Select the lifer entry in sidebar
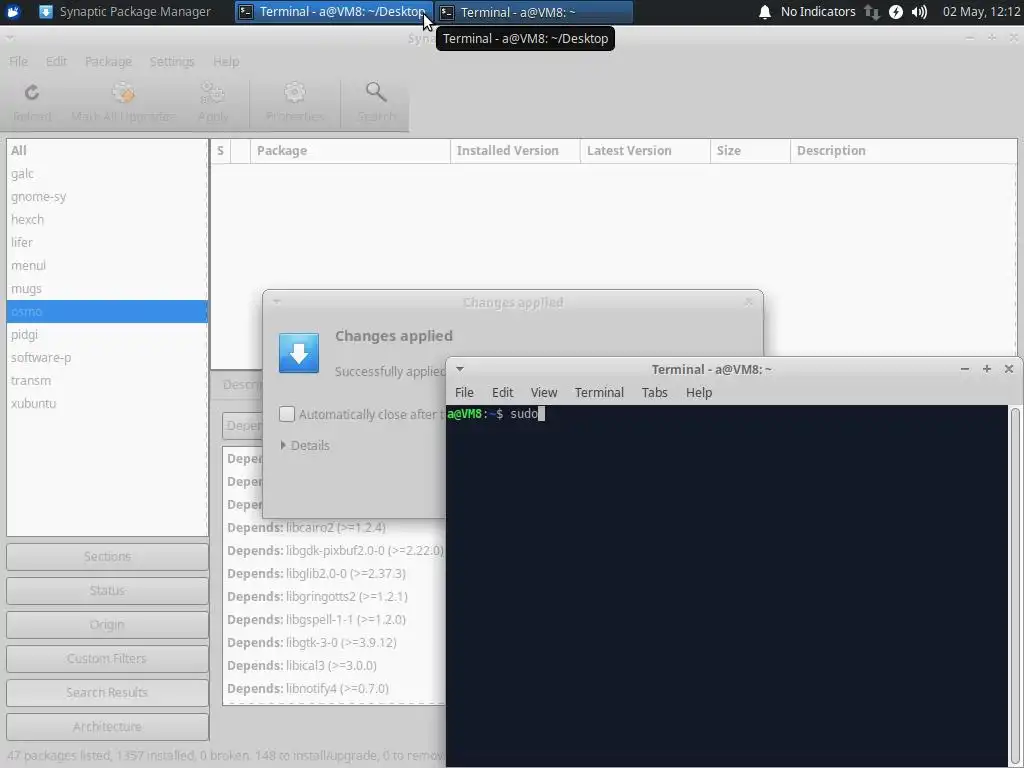 tap(107, 242)
